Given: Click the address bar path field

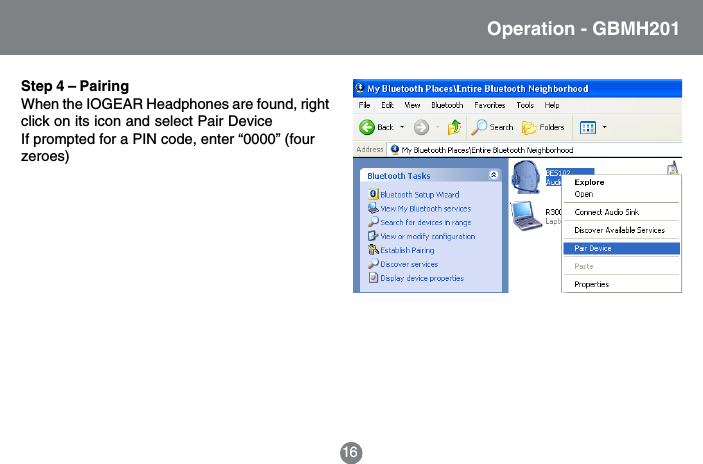Looking at the screenshot, I should coord(534,150).
